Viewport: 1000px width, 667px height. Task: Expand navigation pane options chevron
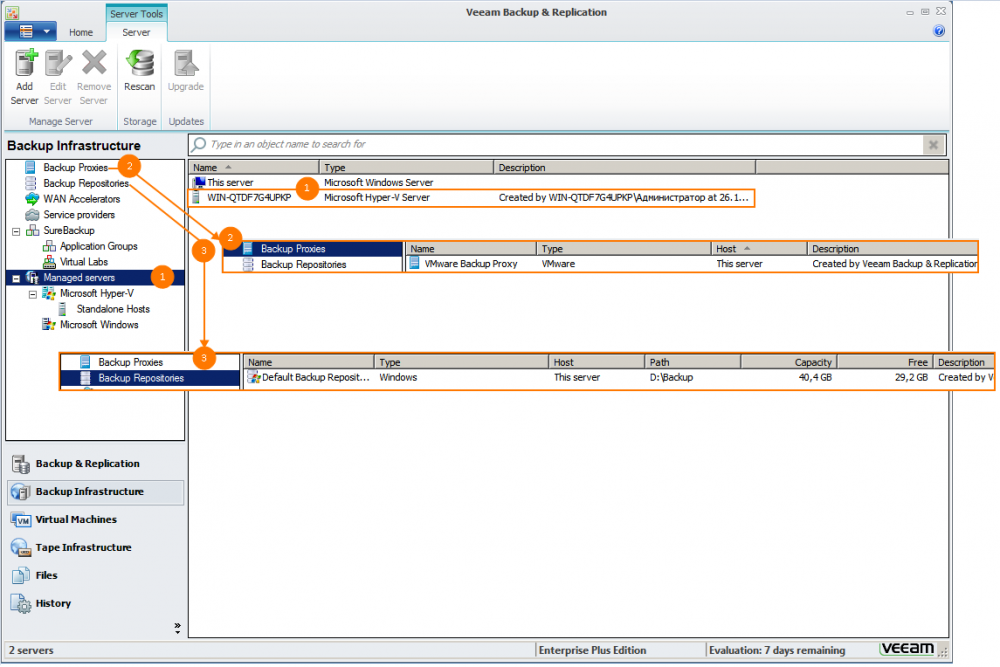(177, 627)
